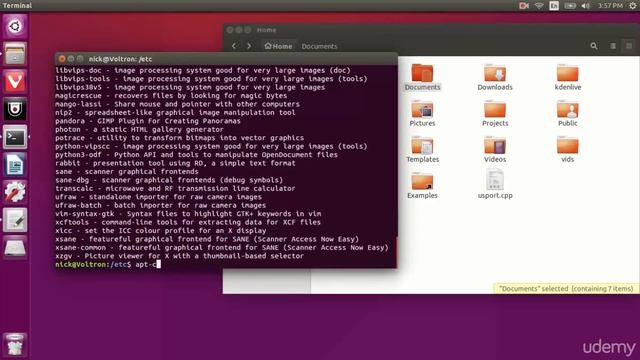
Task: Open the Ubuntu Dash search launcher
Action: [x=15, y=27]
